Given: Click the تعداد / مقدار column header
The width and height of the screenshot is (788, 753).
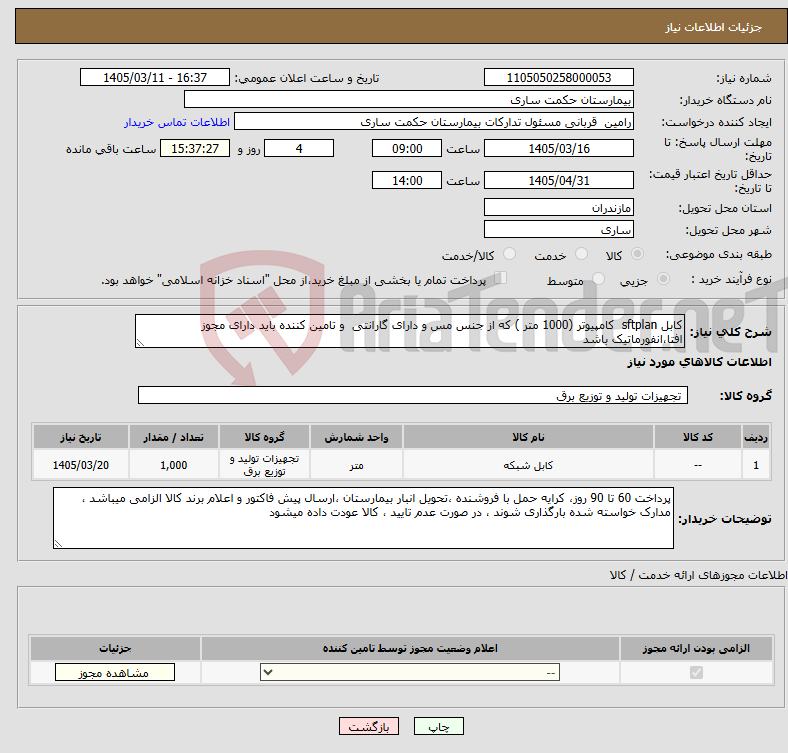Looking at the screenshot, I should coord(173,437).
